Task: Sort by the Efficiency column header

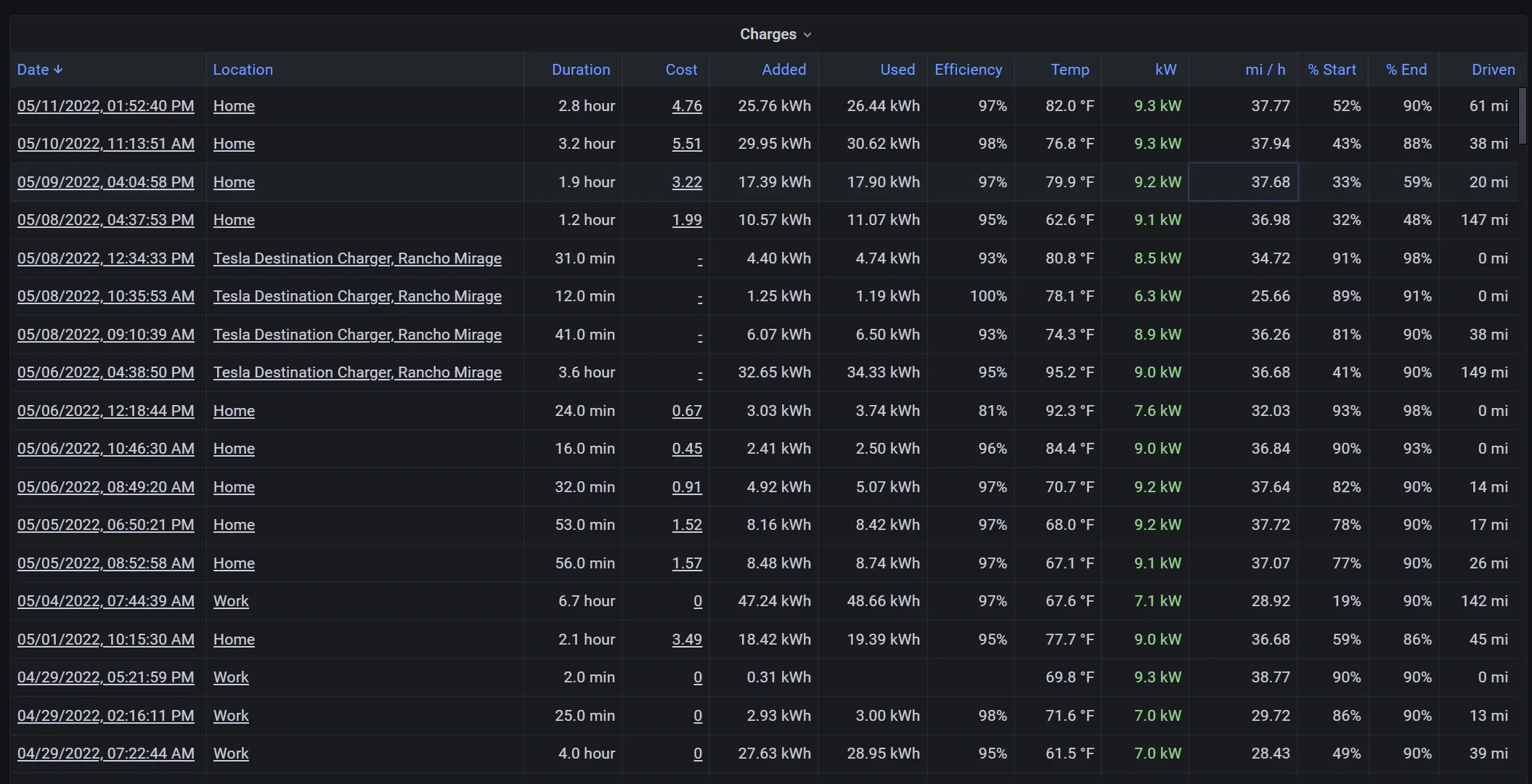Action: (968, 70)
